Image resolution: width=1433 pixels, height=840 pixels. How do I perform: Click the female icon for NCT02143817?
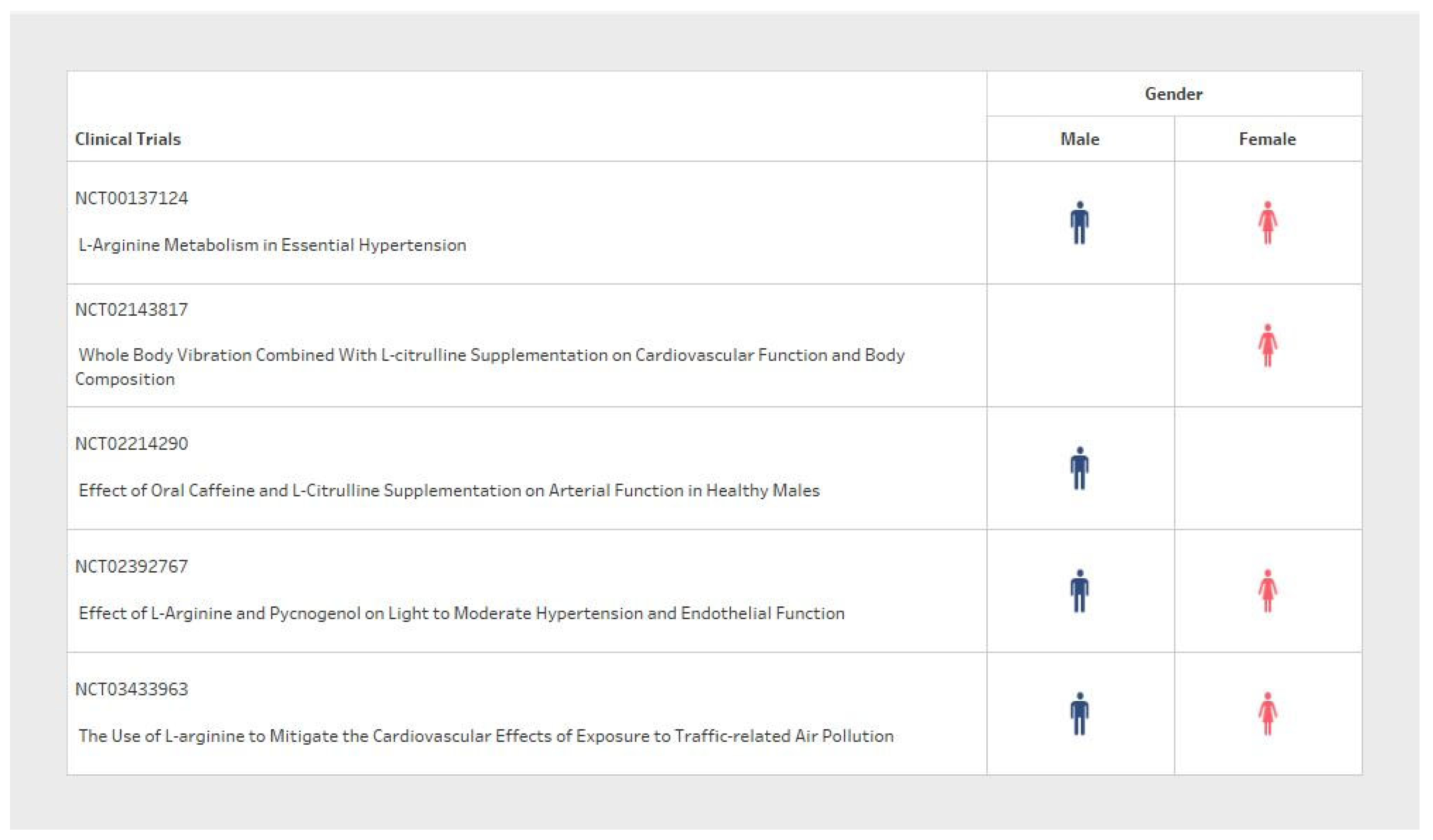1267,346
